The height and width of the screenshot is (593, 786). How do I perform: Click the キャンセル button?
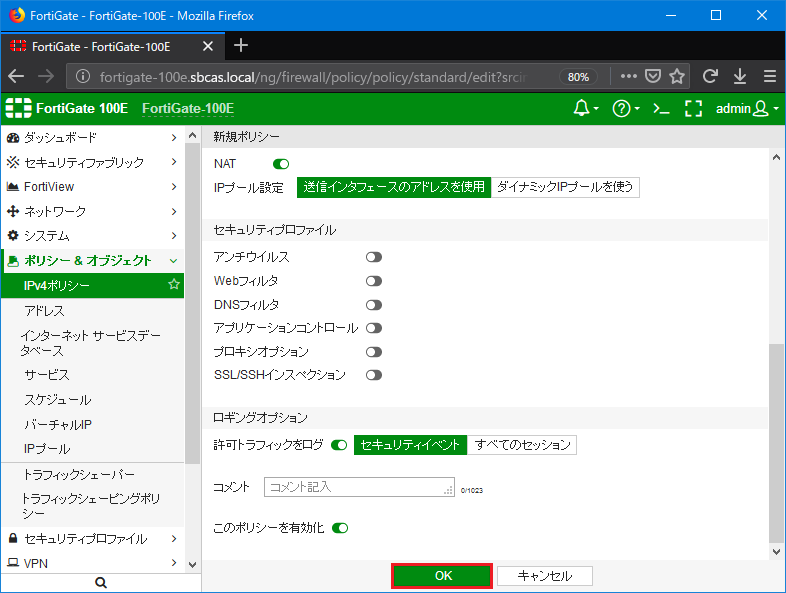point(544,575)
